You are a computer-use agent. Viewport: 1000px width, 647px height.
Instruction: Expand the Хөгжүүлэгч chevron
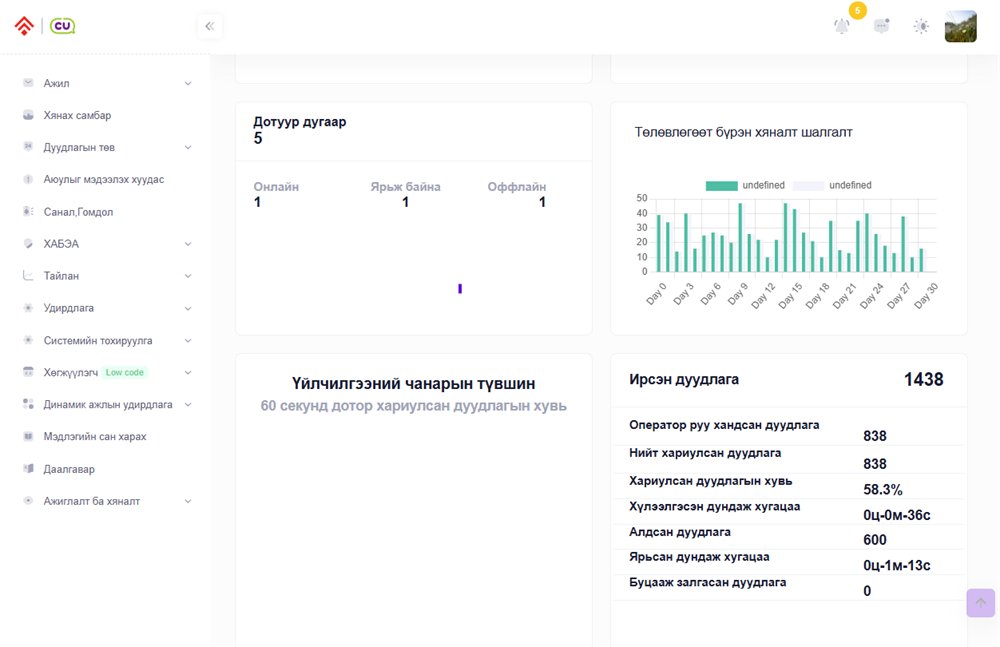[x=188, y=373]
